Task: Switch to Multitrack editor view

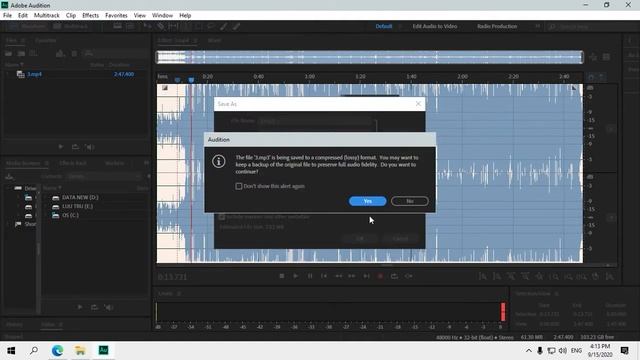Action: click(x=71, y=26)
